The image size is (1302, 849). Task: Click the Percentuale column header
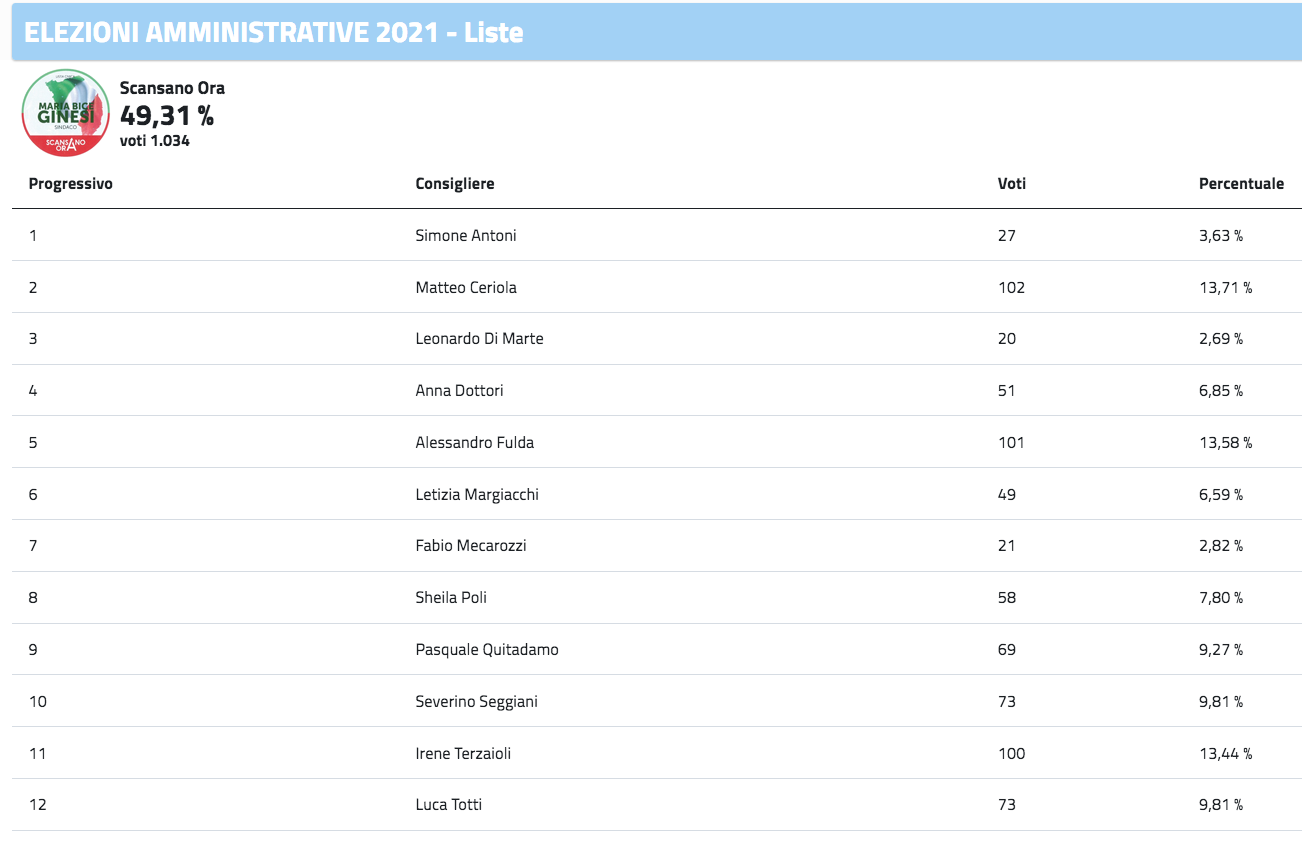[x=1241, y=184]
